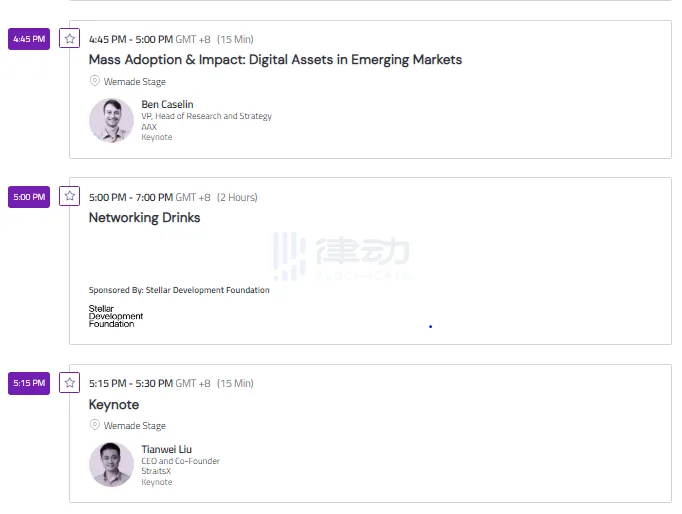
Task: Open the Stellar Development Foundation logo
Action: tap(115, 316)
